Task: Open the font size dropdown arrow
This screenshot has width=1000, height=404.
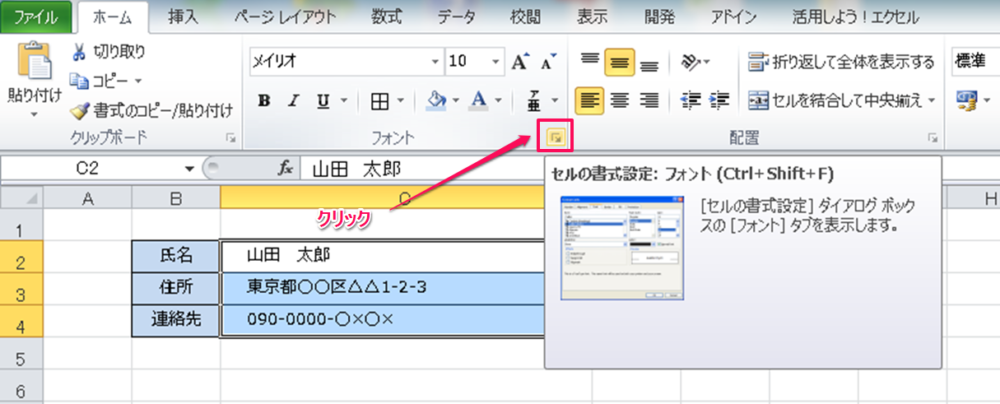Action: pos(494,62)
